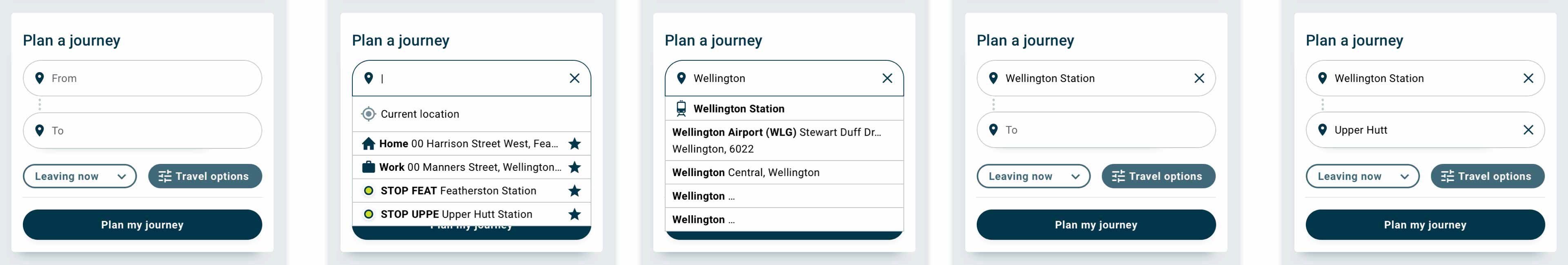Open Leaving now dropdown below empty From field
The height and width of the screenshot is (265, 1568).
(80, 176)
